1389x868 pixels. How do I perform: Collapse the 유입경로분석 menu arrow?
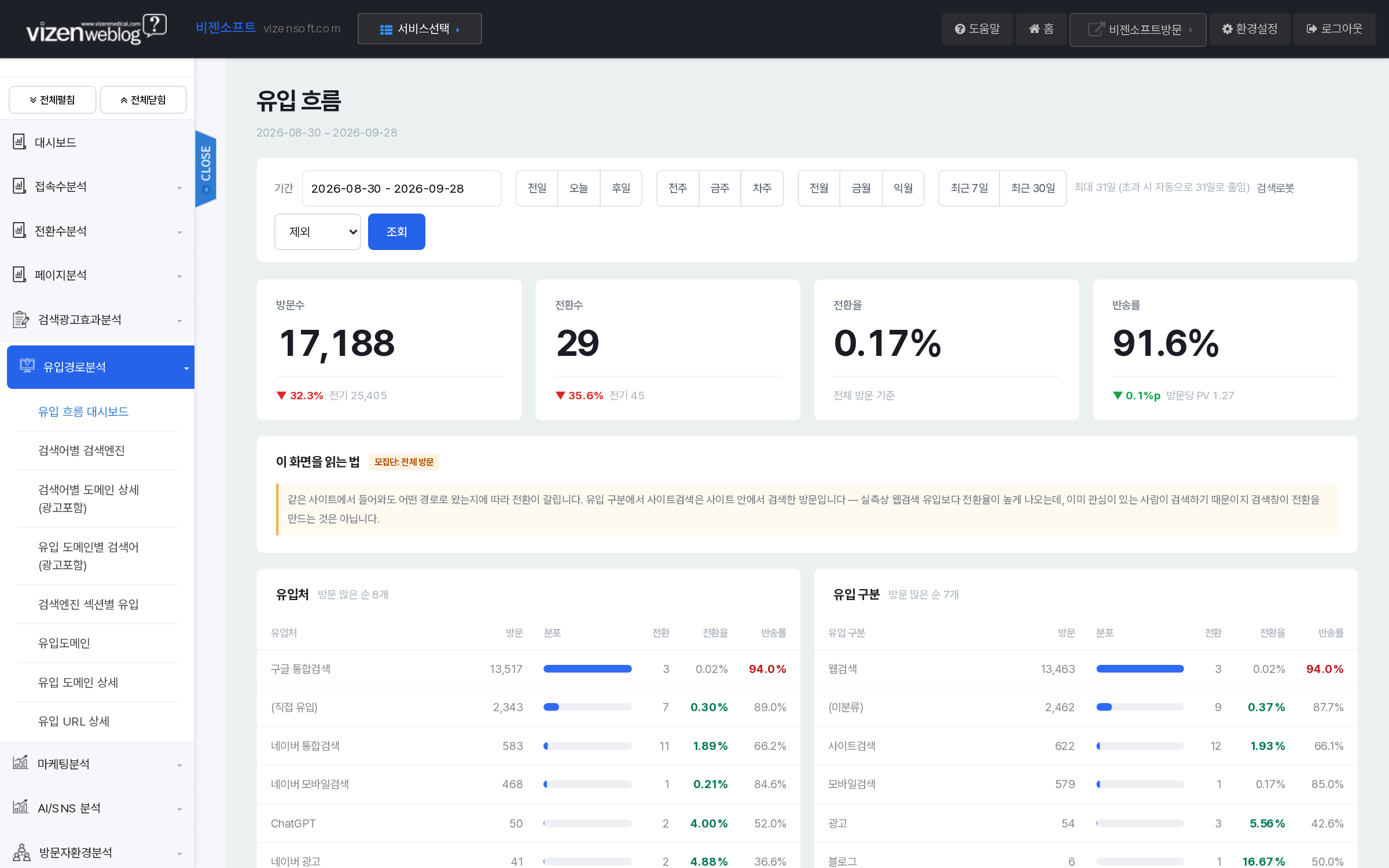pos(186,369)
